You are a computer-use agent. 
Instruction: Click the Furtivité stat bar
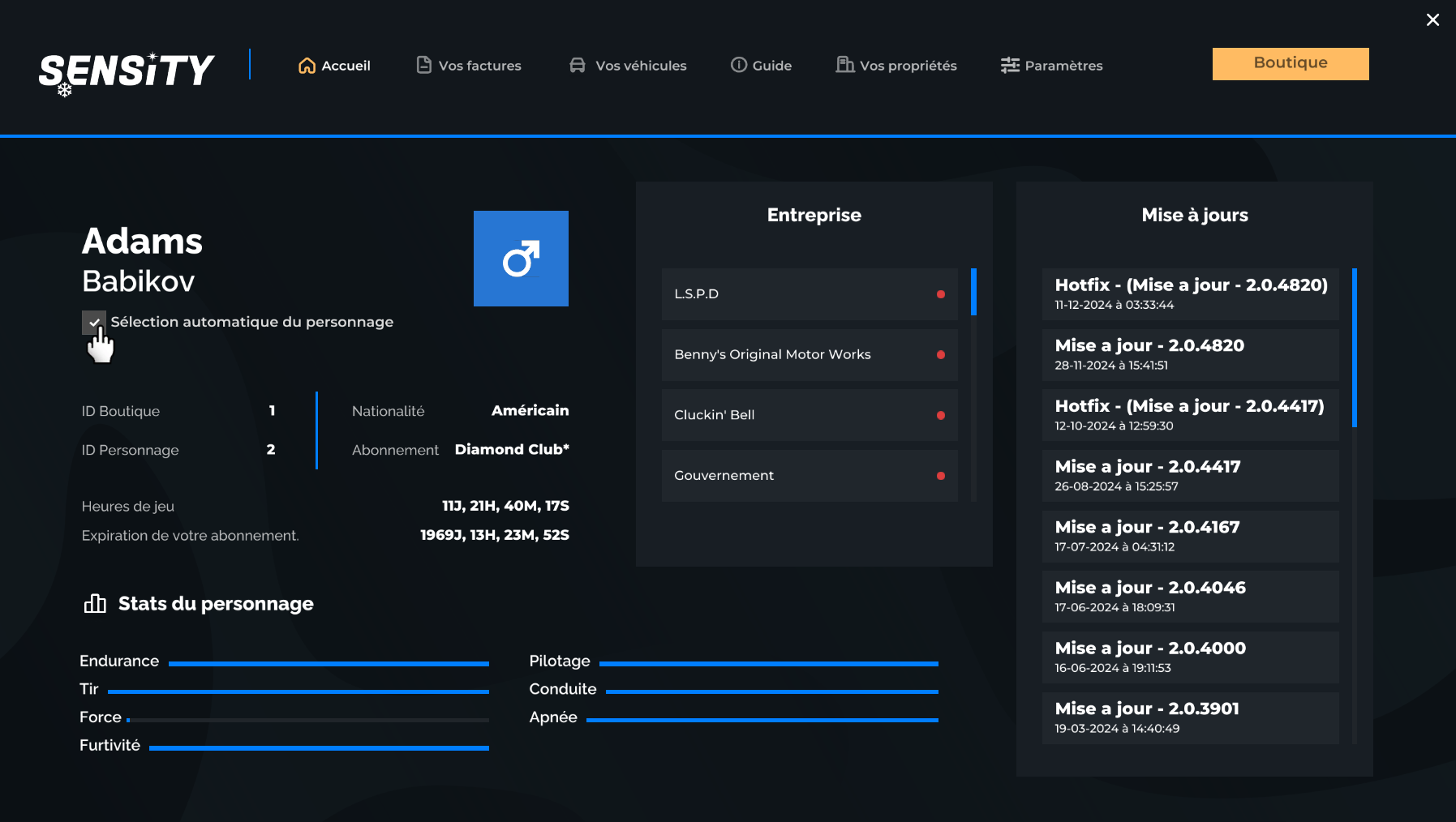pyautogui.click(x=319, y=748)
